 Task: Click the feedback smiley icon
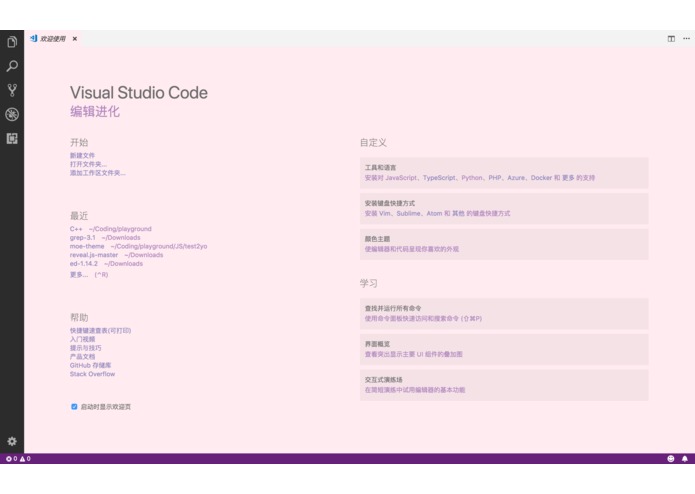671,459
